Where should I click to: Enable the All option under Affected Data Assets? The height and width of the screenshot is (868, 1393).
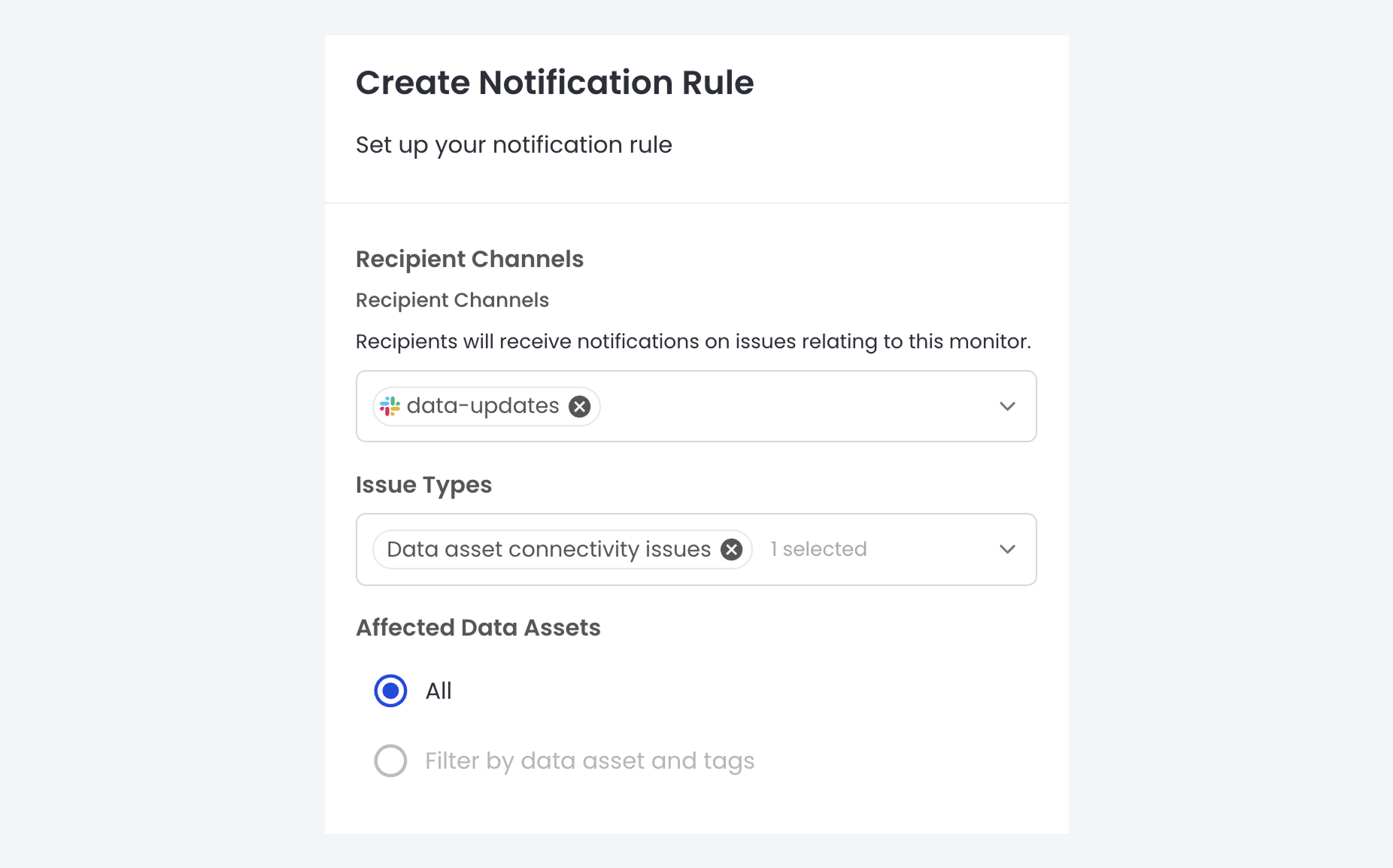tap(390, 690)
